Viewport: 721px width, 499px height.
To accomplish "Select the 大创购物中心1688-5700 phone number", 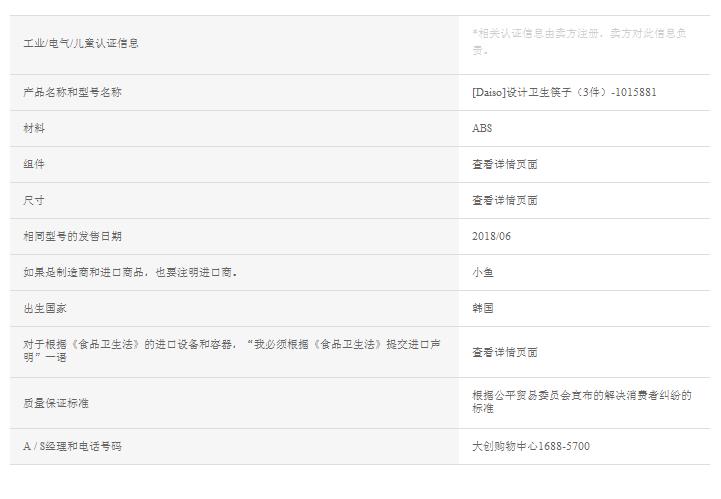I will point(530,446).
